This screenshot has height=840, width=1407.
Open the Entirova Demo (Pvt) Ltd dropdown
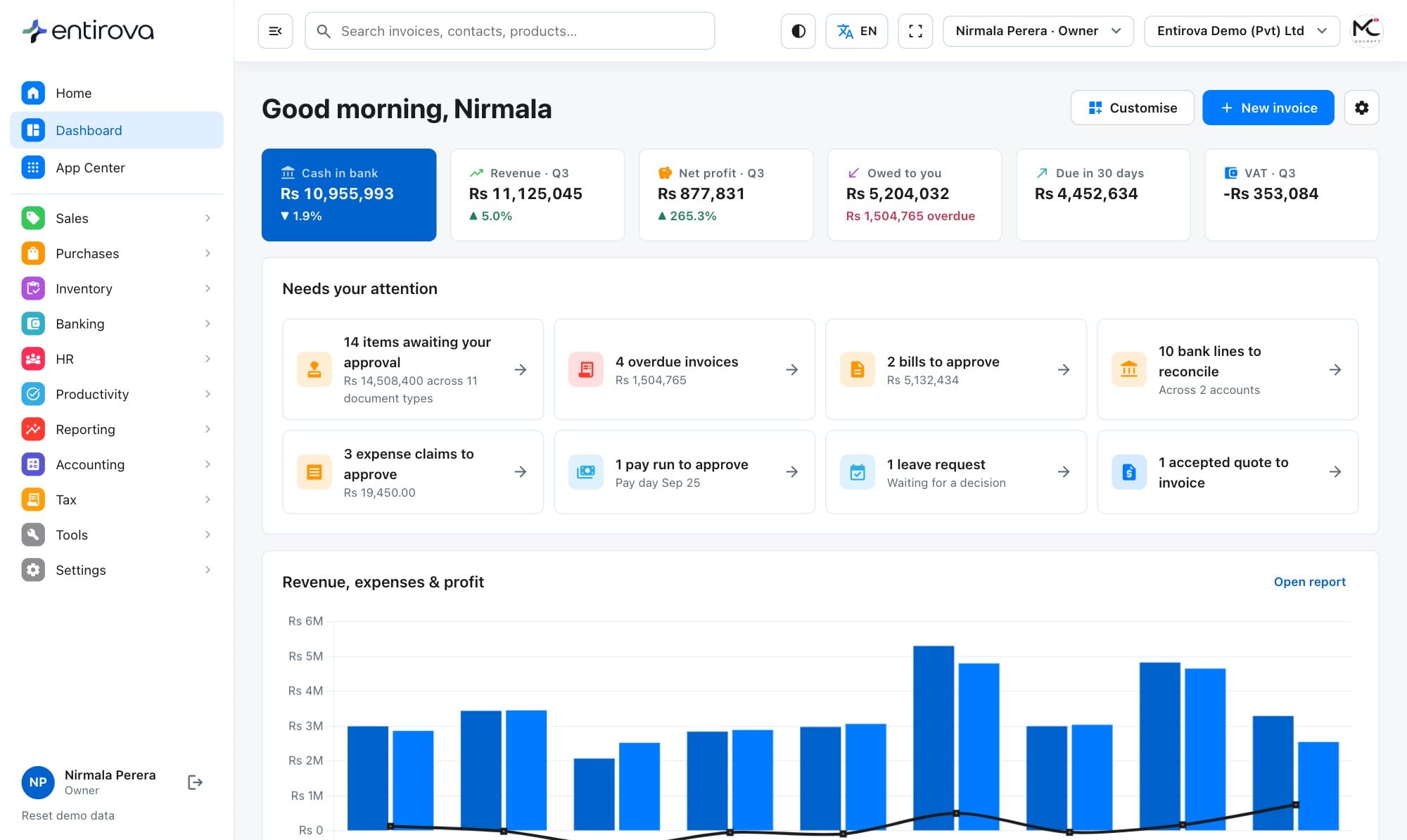pos(1242,31)
